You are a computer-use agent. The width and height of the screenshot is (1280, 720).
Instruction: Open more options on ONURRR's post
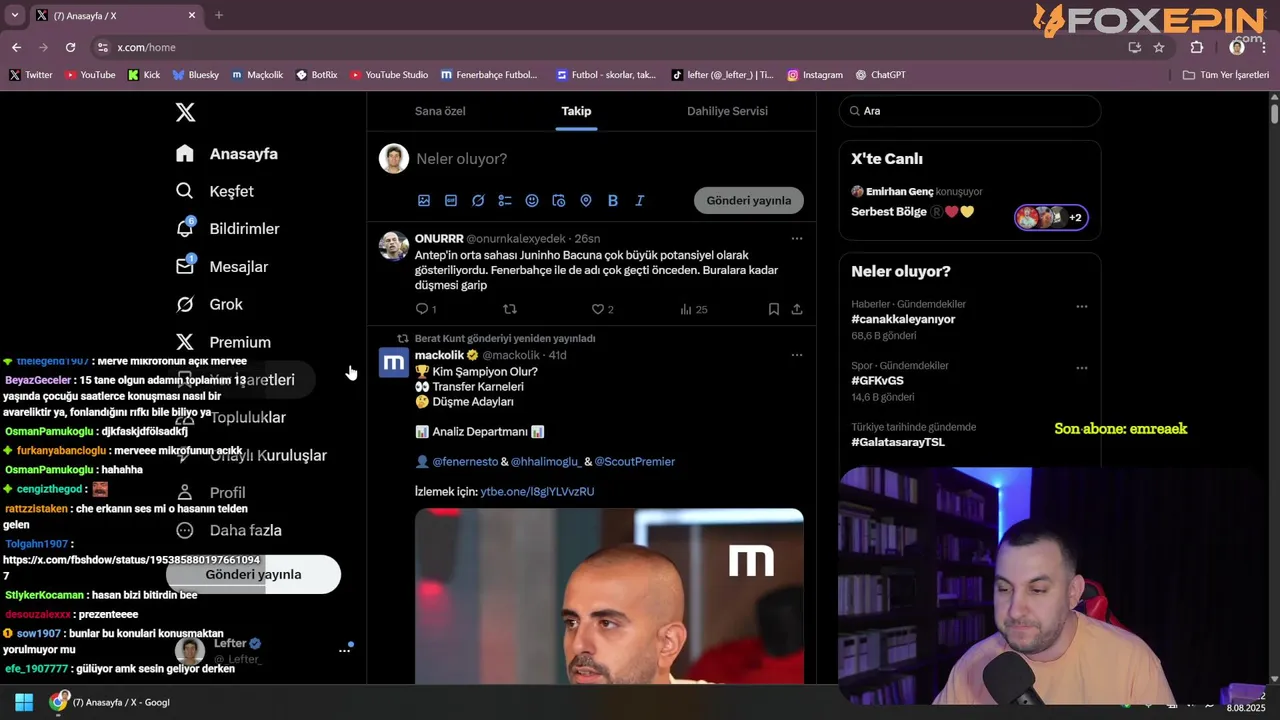click(797, 238)
